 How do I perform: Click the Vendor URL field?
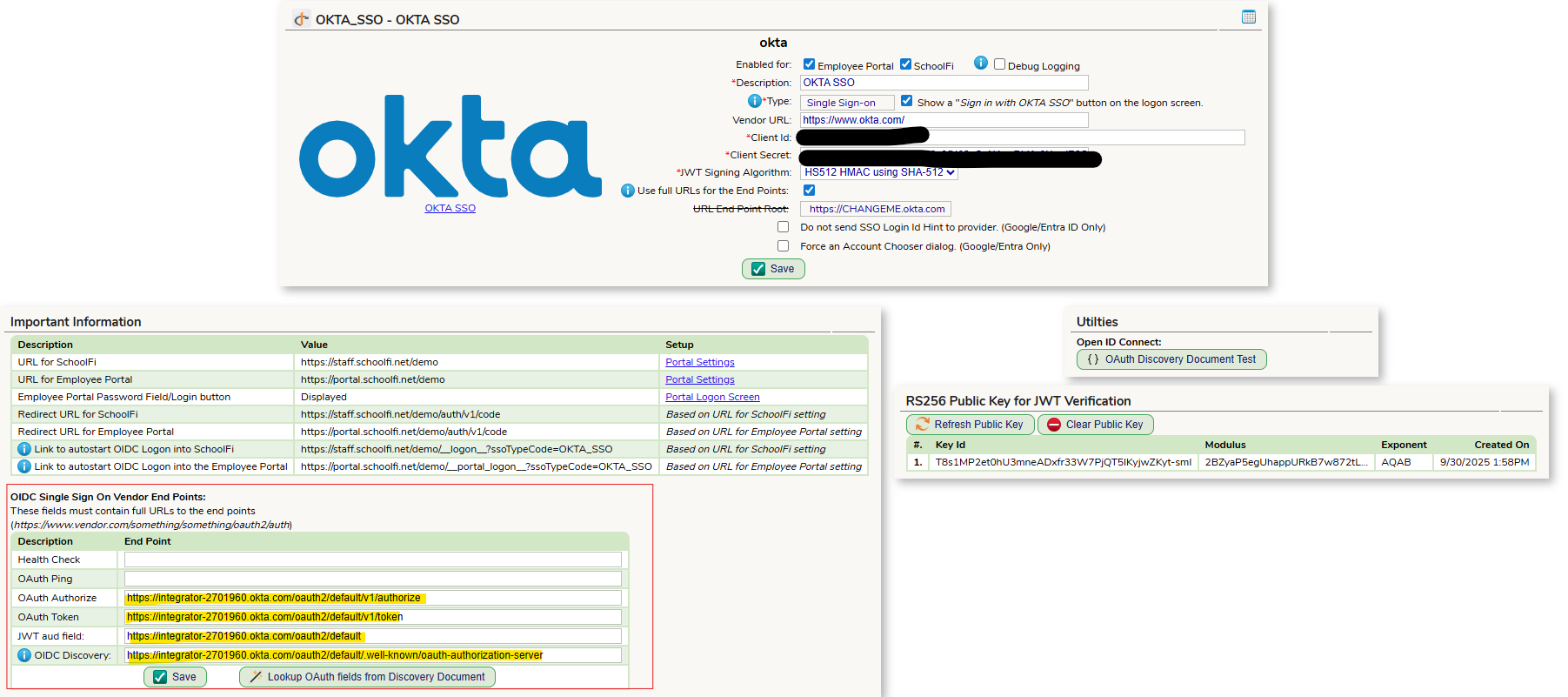coord(944,120)
